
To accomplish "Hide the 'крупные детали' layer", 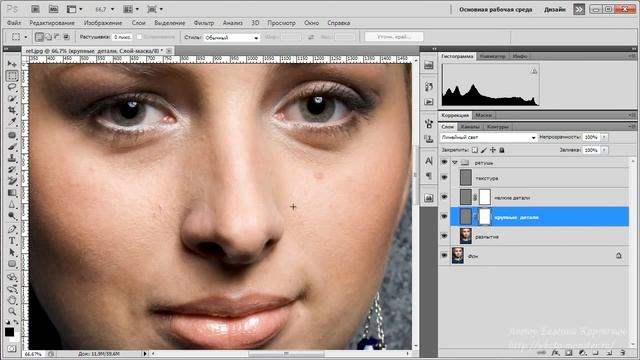I will pos(444,216).
